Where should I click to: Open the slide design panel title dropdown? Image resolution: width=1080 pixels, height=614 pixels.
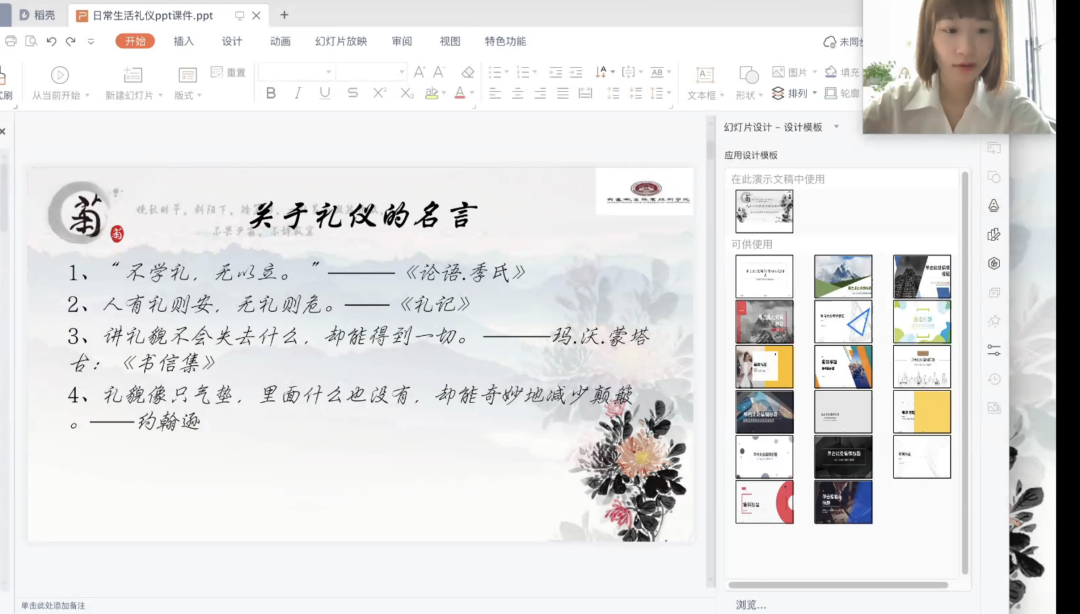[836, 127]
